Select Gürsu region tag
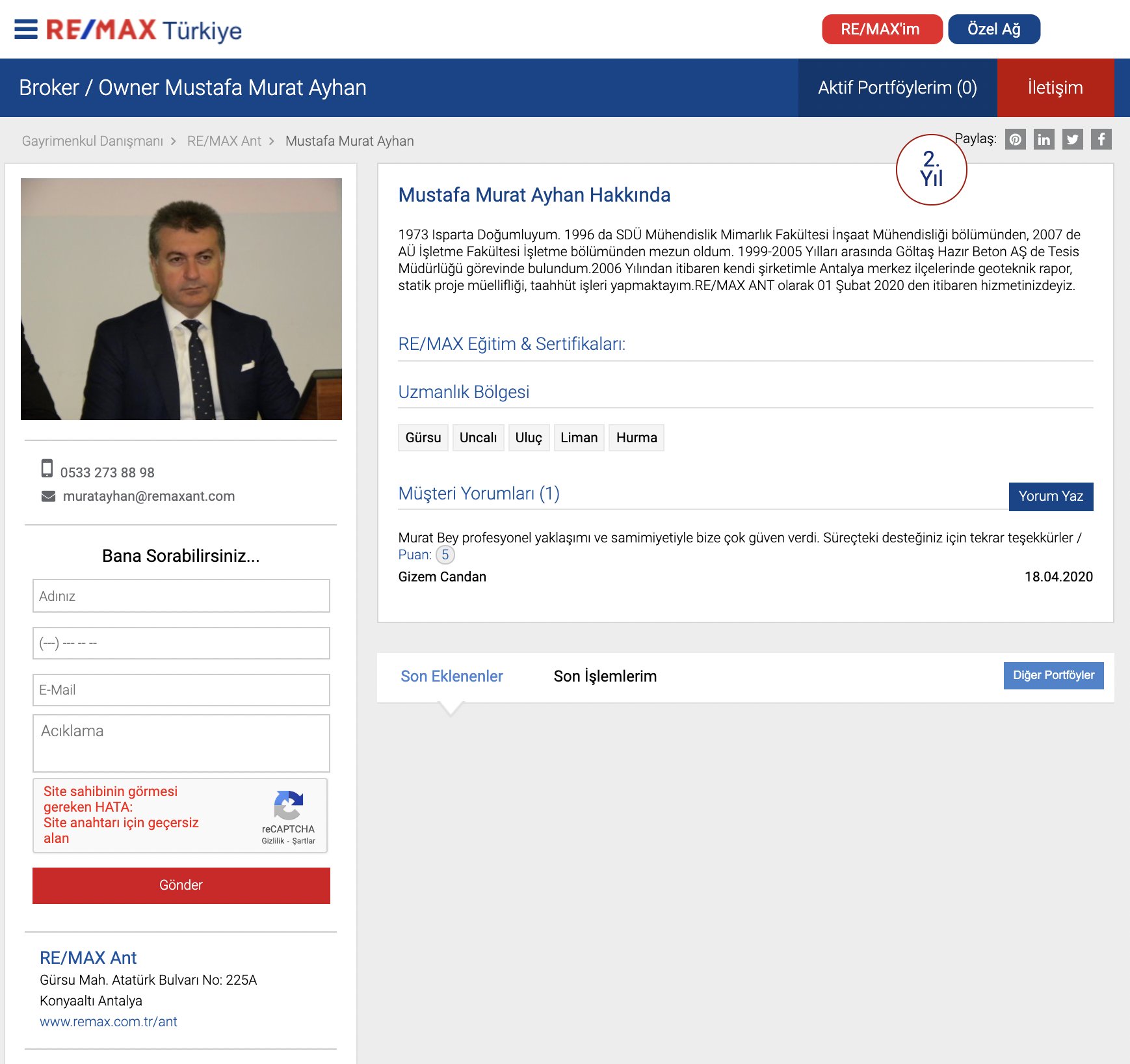This screenshot has height=1064, width=1130. (423, 438)
